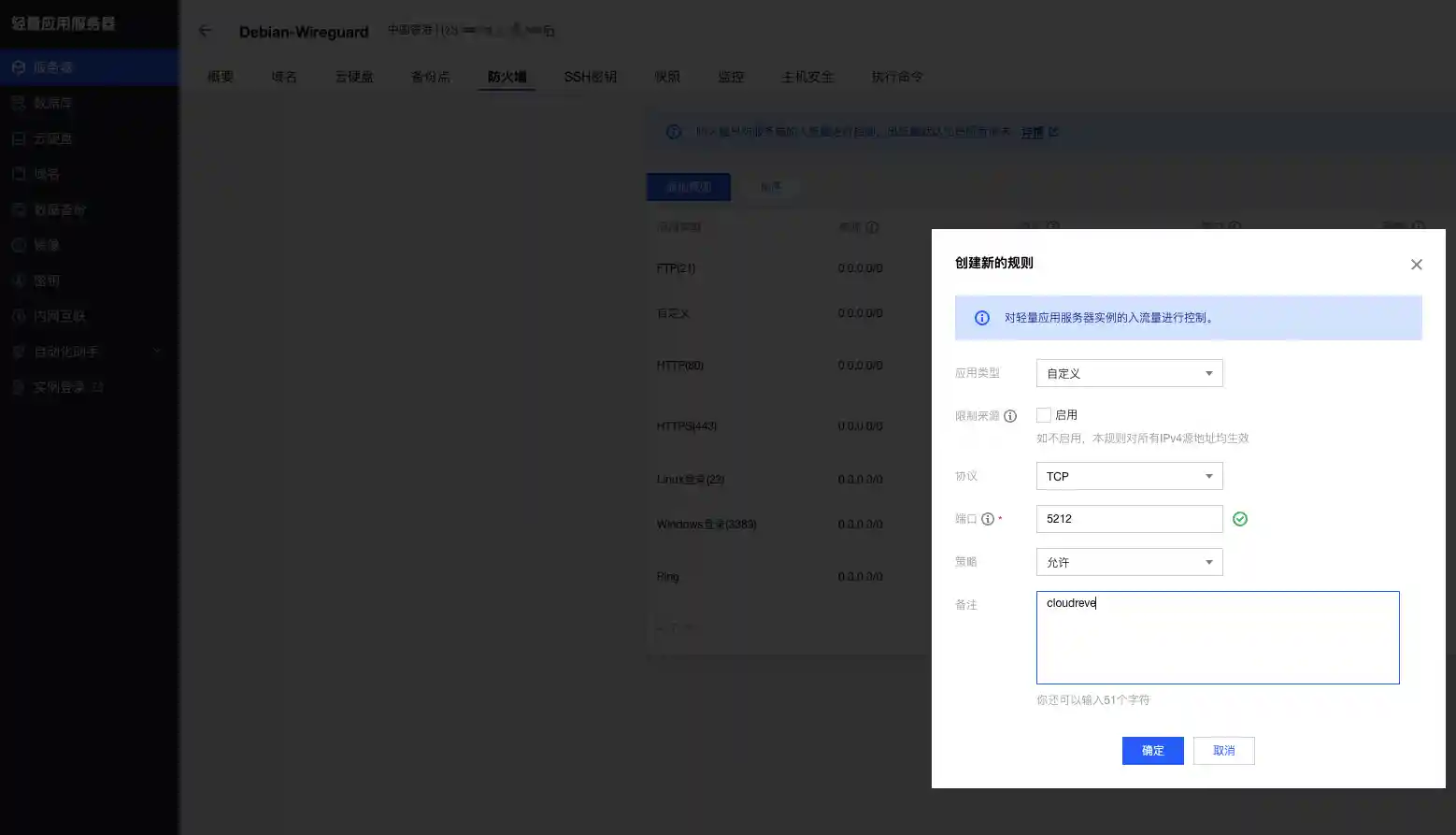1456x835 pixels.
Task: Enable the 启用 checkbox for 限制来源
Action: (1043, 414)
